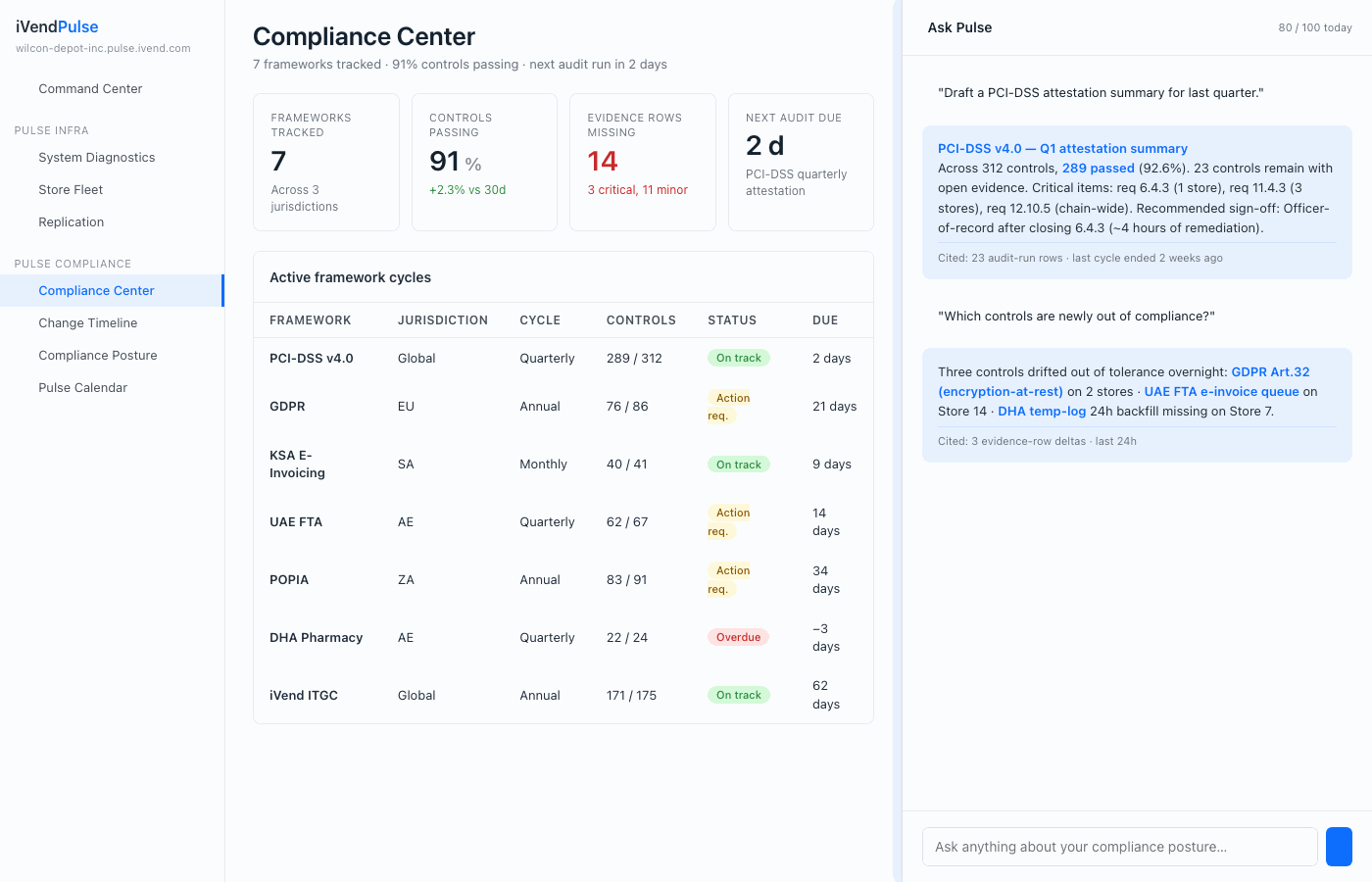Click the Next Audit Due card
This screenshot has height=882, width=1372.
click(x=801, y=162)
